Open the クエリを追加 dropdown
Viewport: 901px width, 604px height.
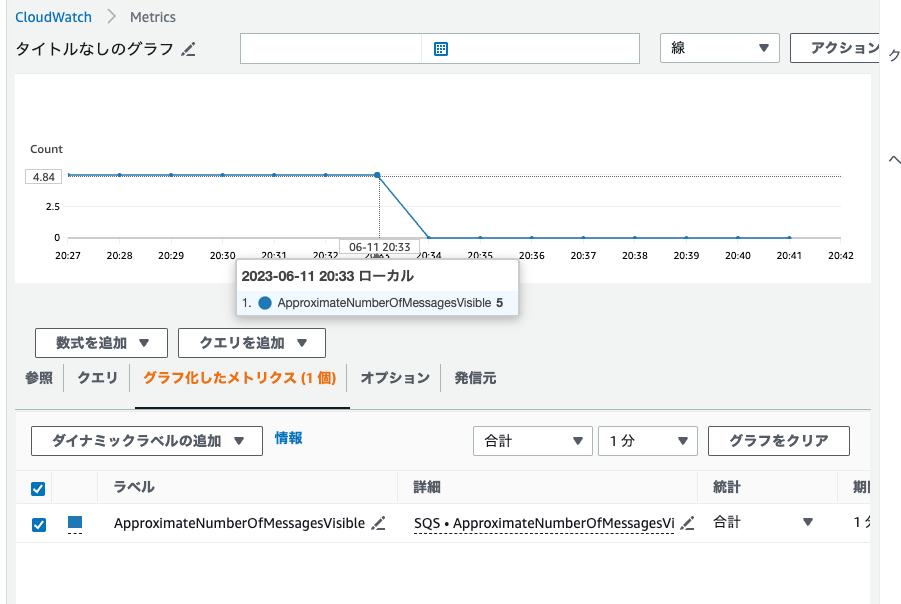pyautogui.click(x=252, y=342)
